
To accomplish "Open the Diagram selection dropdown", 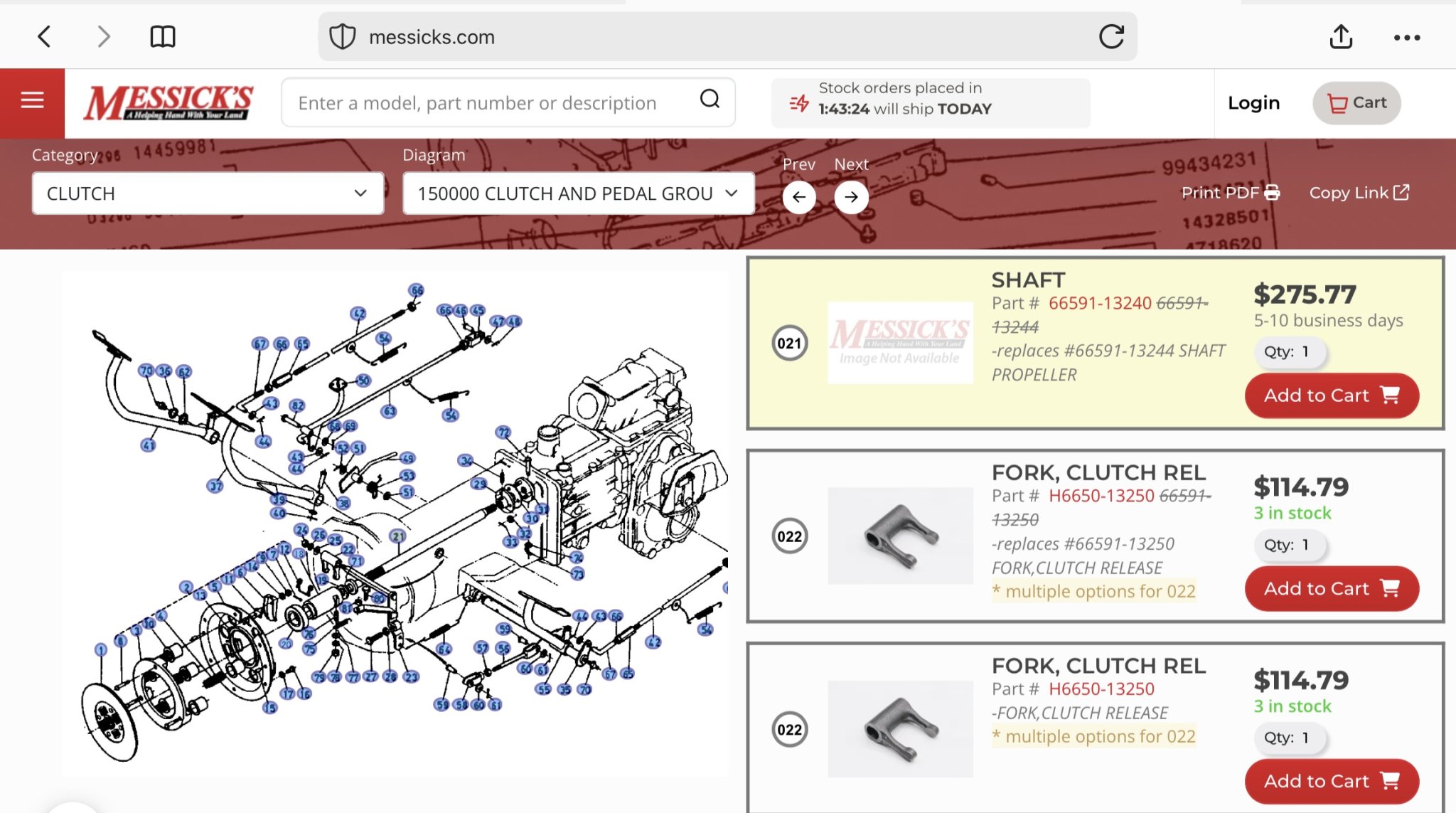I will pyautogui.click(x=578, y=193).
